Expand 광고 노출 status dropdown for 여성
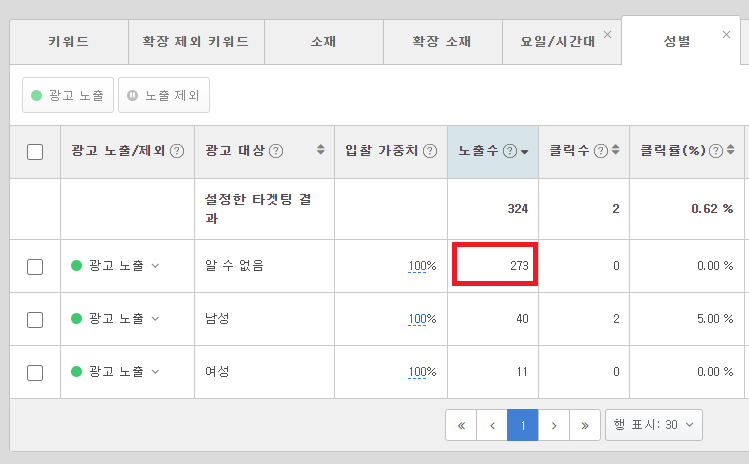Viewport: 749px width, 464px height. pos(155,372)
